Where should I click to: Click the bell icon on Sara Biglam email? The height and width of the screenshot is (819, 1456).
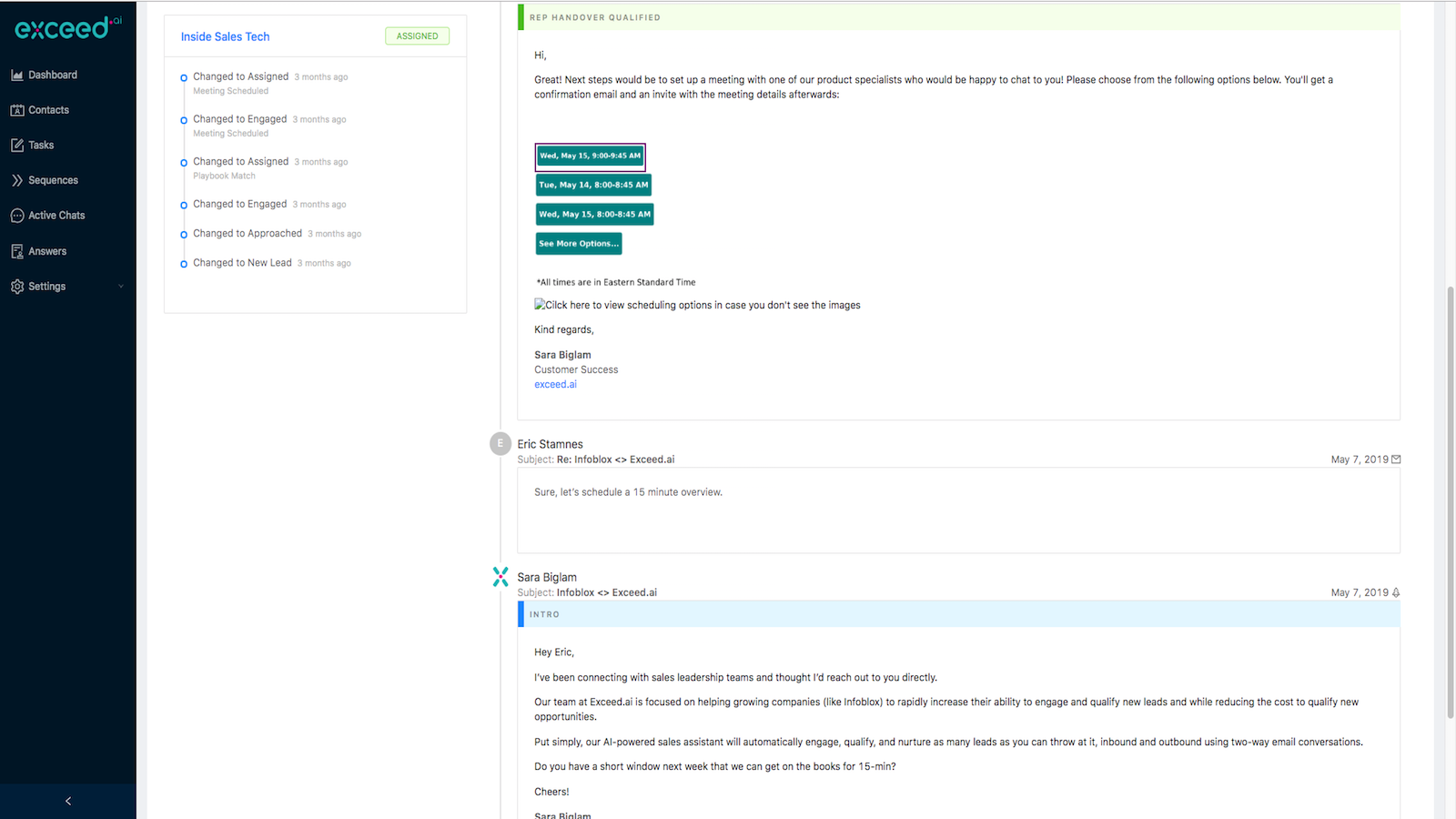(1396, 592)
